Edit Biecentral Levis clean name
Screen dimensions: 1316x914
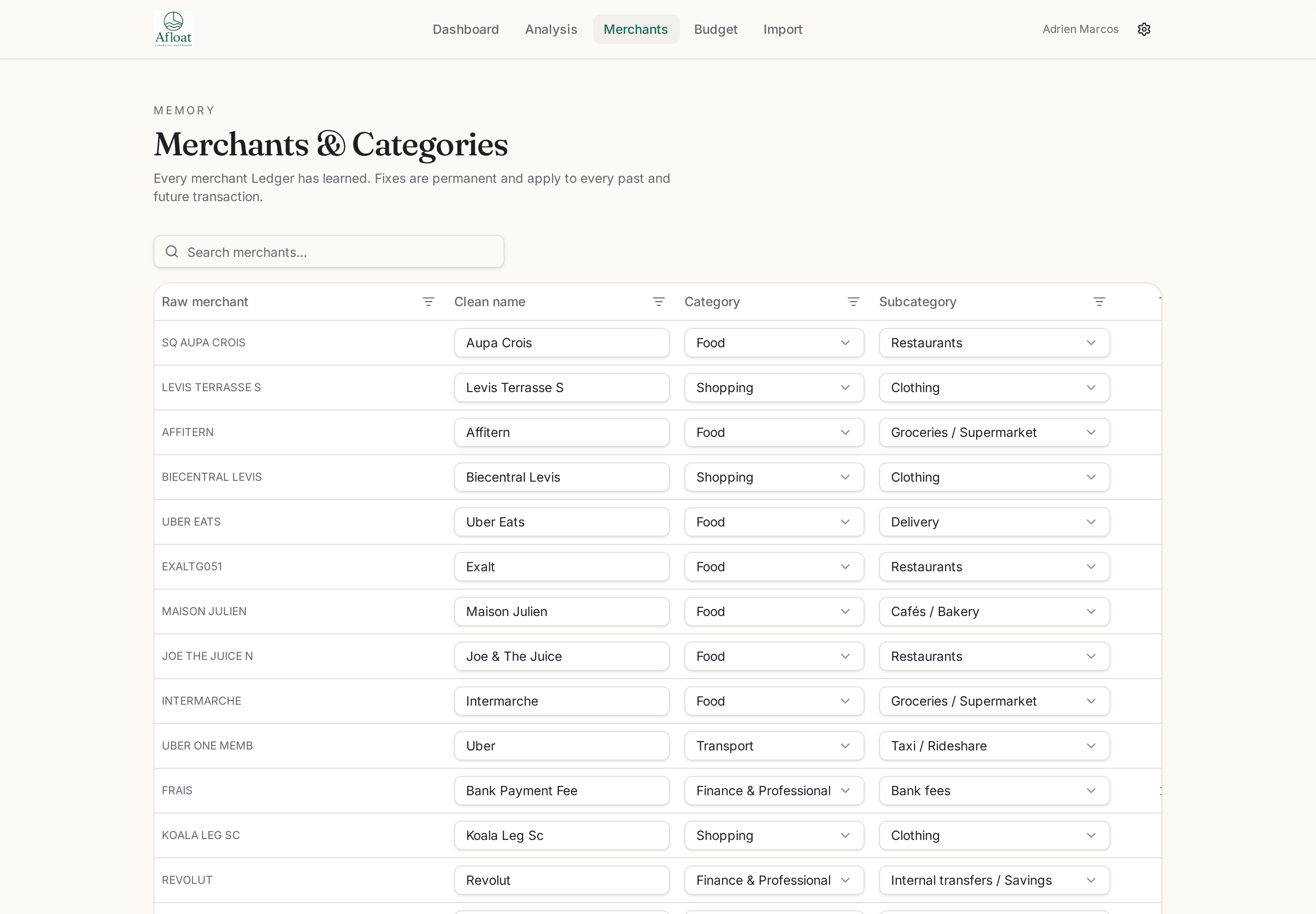(x=562, y=477)
